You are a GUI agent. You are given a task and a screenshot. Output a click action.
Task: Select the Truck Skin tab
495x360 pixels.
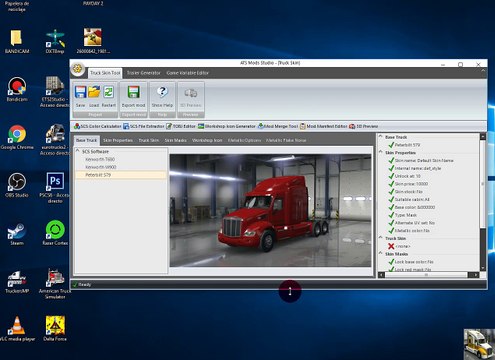pos(149,140)
